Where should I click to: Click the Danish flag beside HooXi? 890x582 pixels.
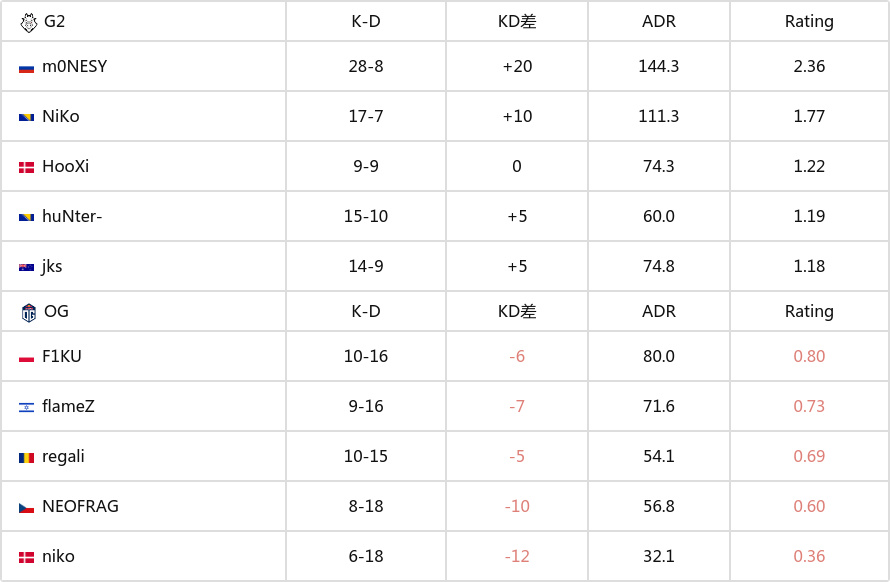(x=27, y=168)
